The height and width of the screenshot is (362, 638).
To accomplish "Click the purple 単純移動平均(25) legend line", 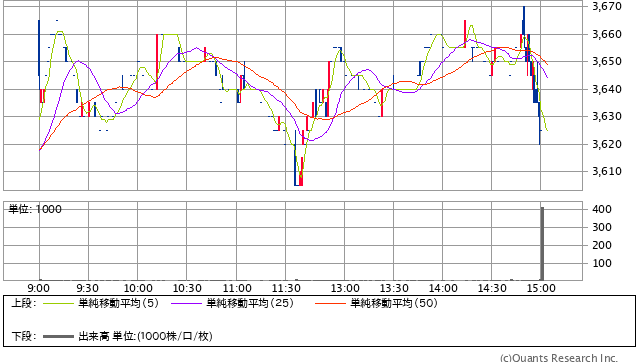I will pos(186,303).
